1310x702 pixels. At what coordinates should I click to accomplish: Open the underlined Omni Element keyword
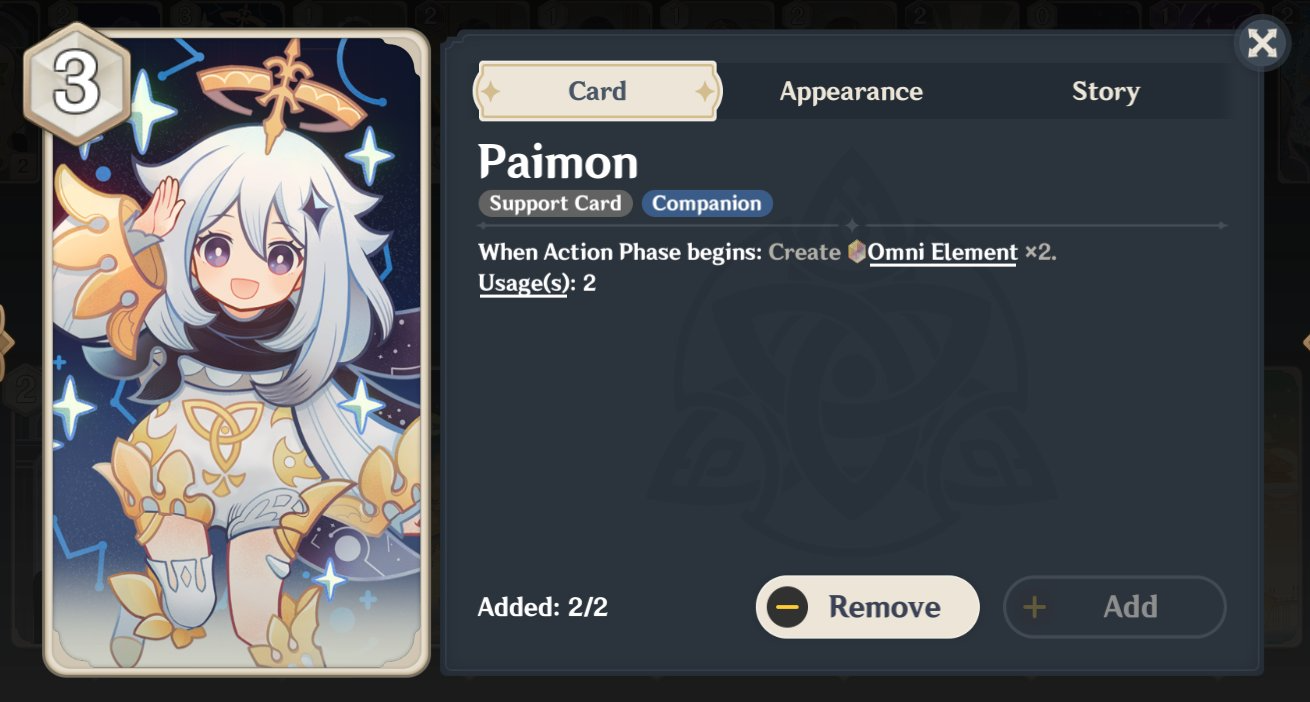click(x=942, y=253)
